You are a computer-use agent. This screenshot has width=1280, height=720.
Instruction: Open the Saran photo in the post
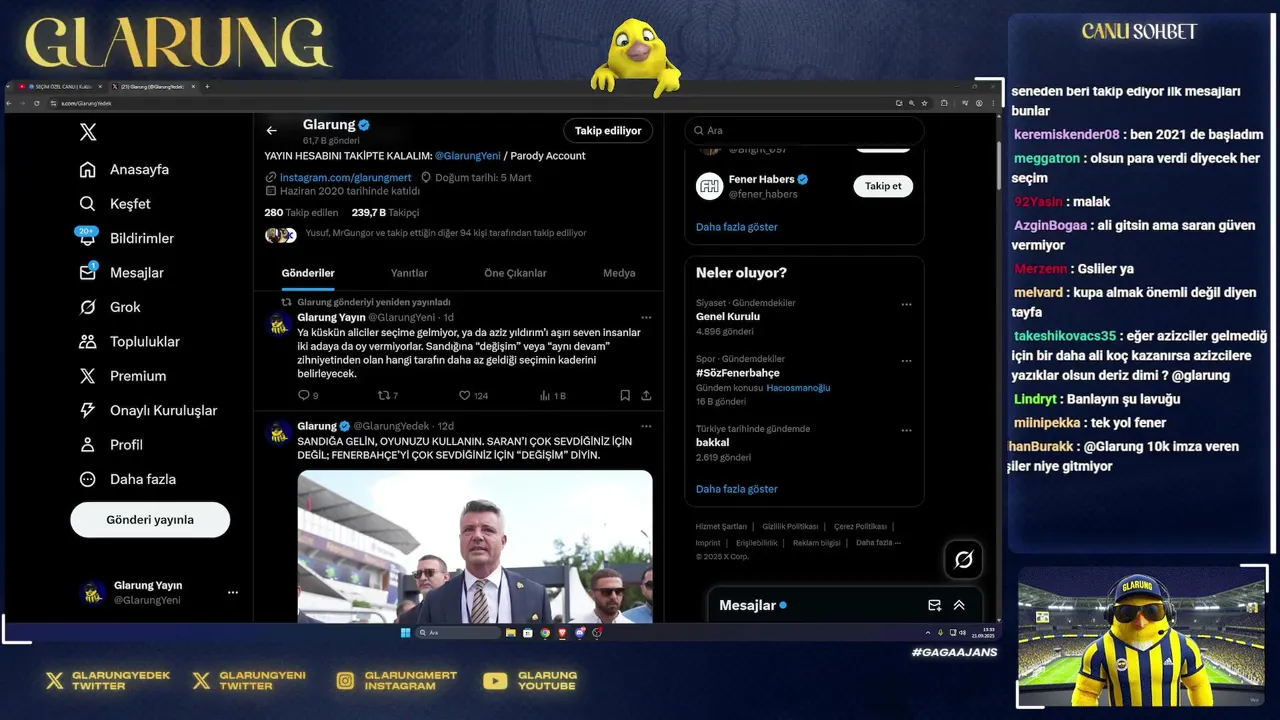pyautogui.click(x=475, y=546)
